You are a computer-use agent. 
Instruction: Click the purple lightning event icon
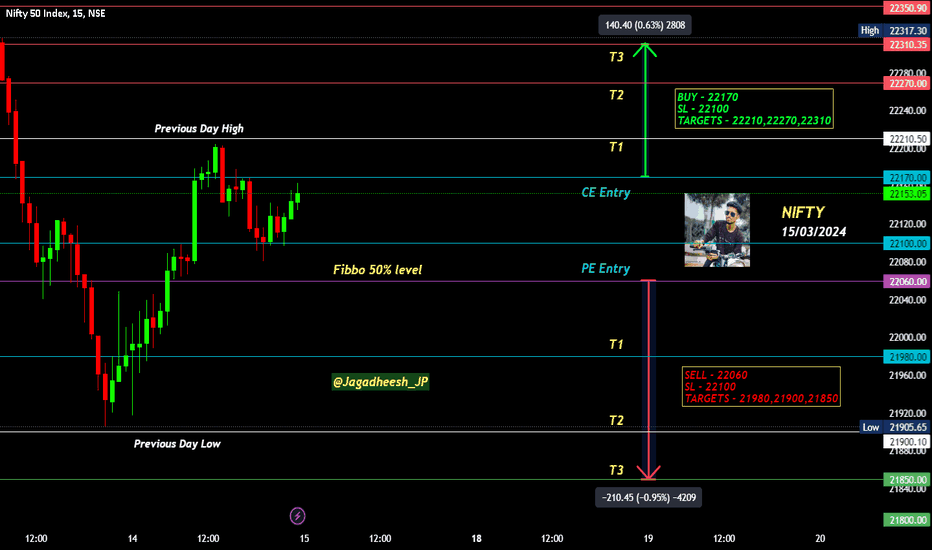point(297,516)
